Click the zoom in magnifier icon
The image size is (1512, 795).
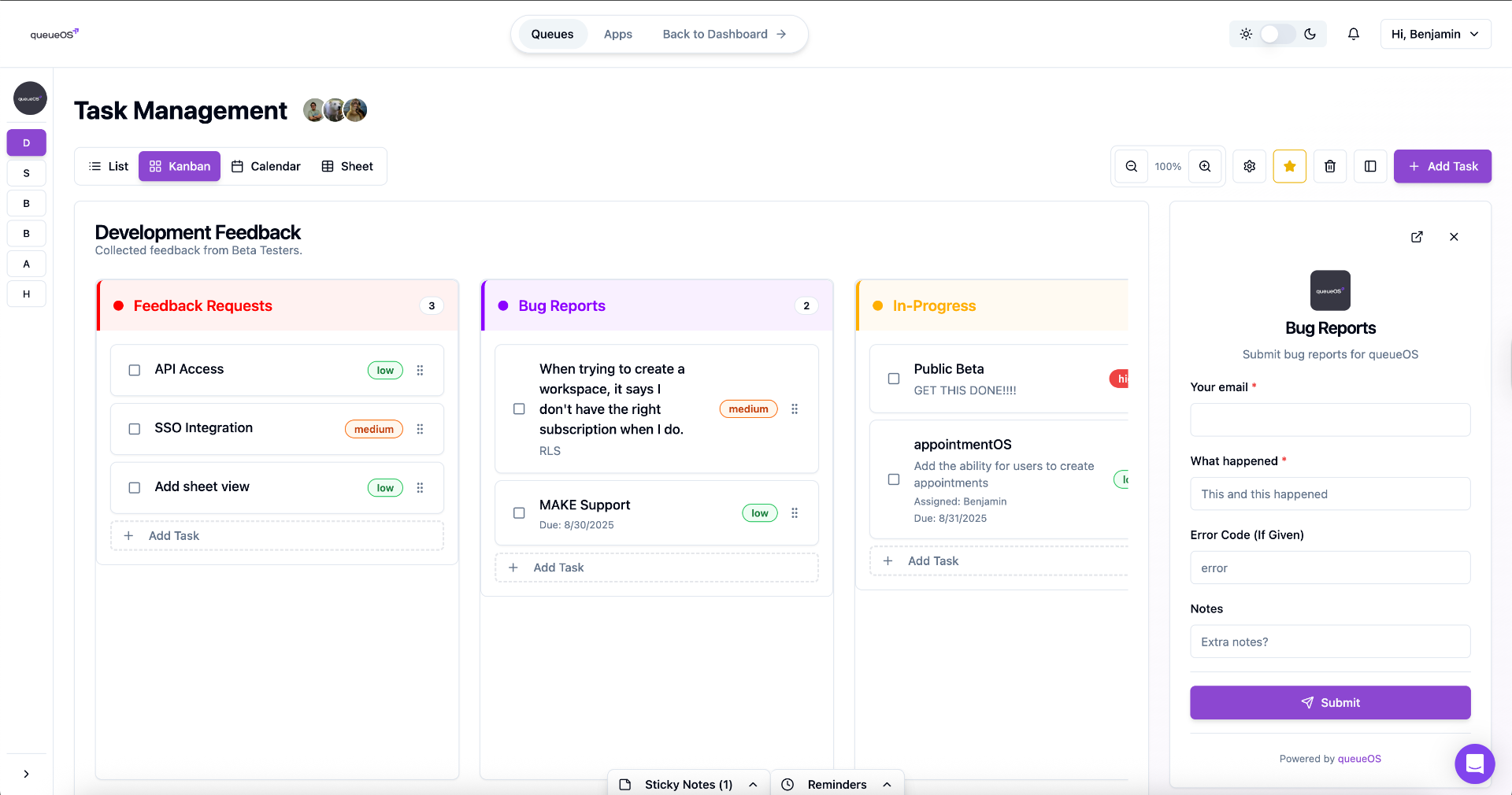1205,166
